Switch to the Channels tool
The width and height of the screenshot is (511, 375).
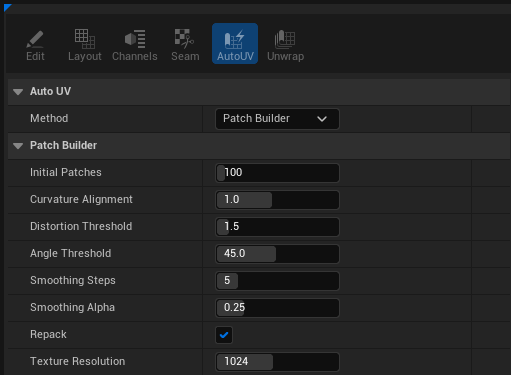(x=135, y=44)
